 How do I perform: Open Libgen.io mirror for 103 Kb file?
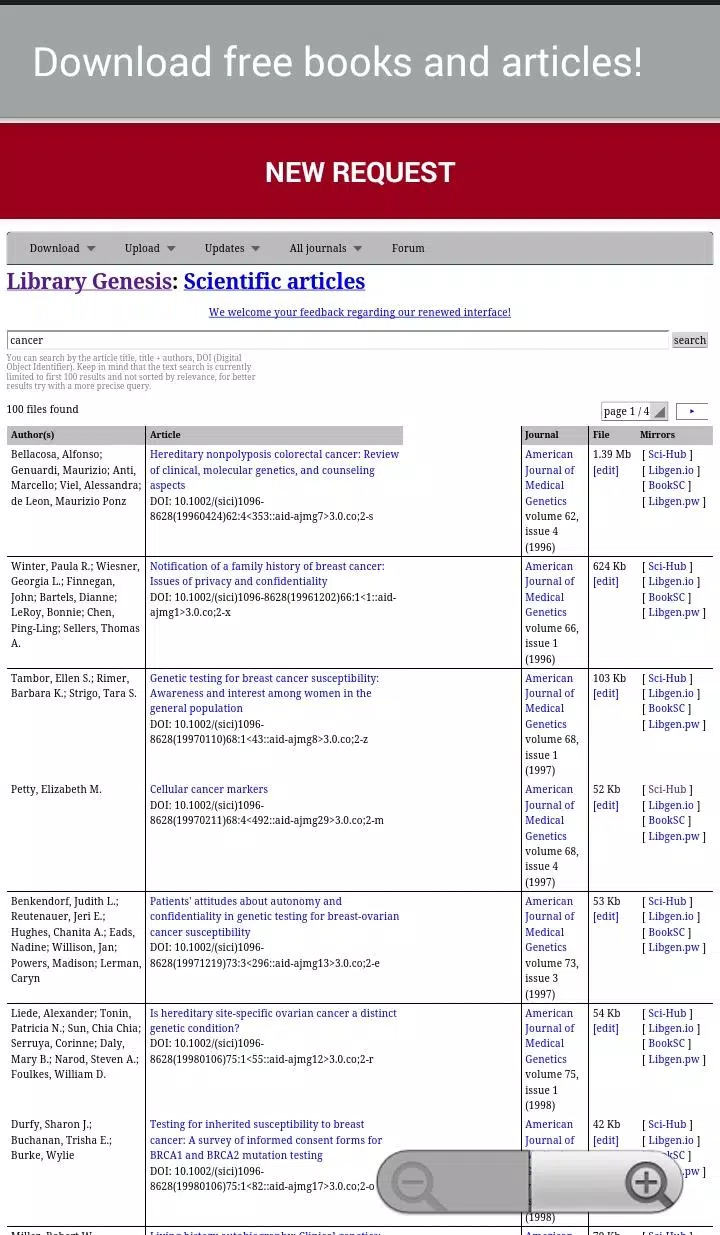pos(670,694)
